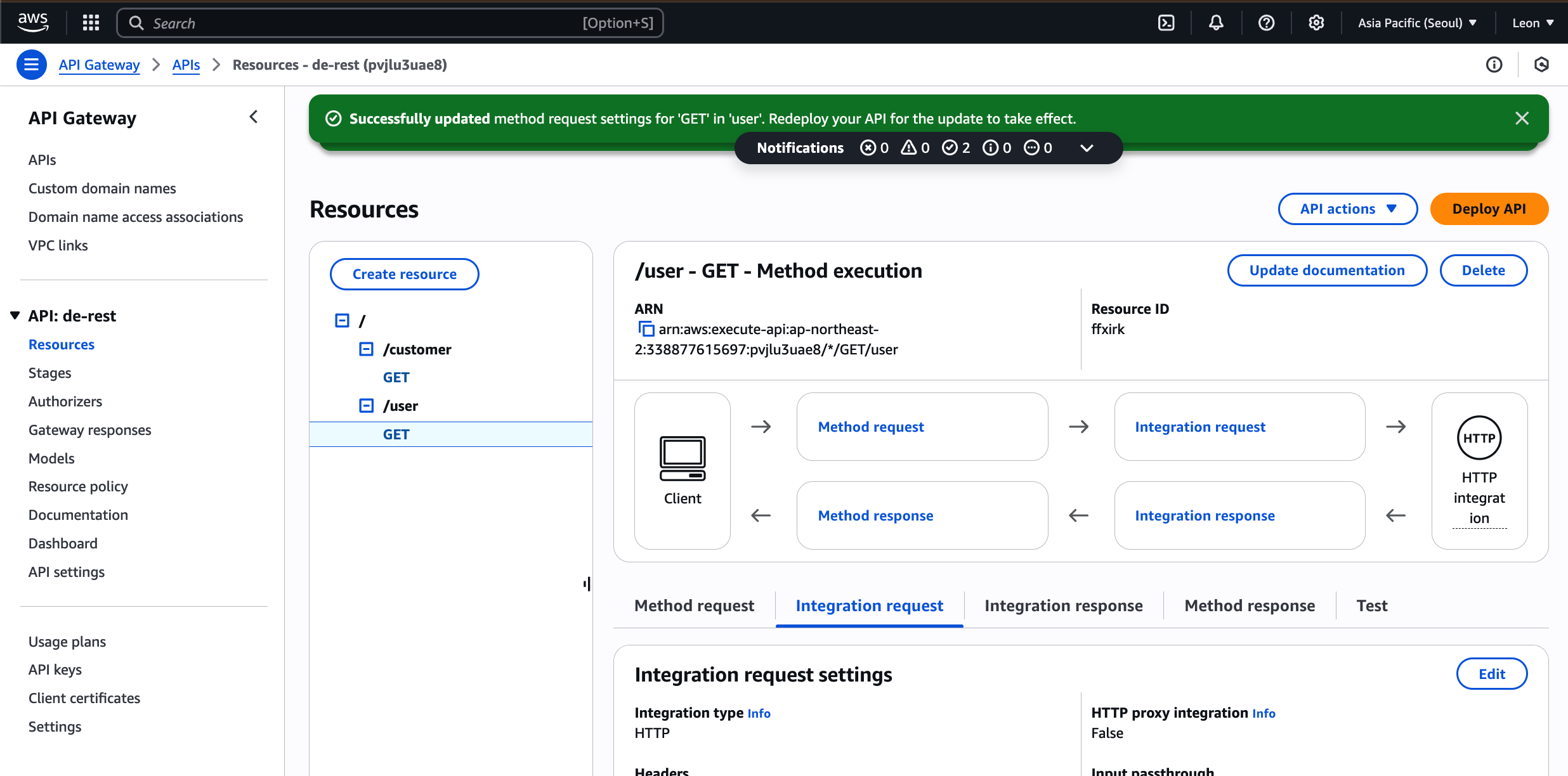This screenshot has height=776, width=1568.
Task: Expand the Notifications bar chevron
Action: [1087, 148]
